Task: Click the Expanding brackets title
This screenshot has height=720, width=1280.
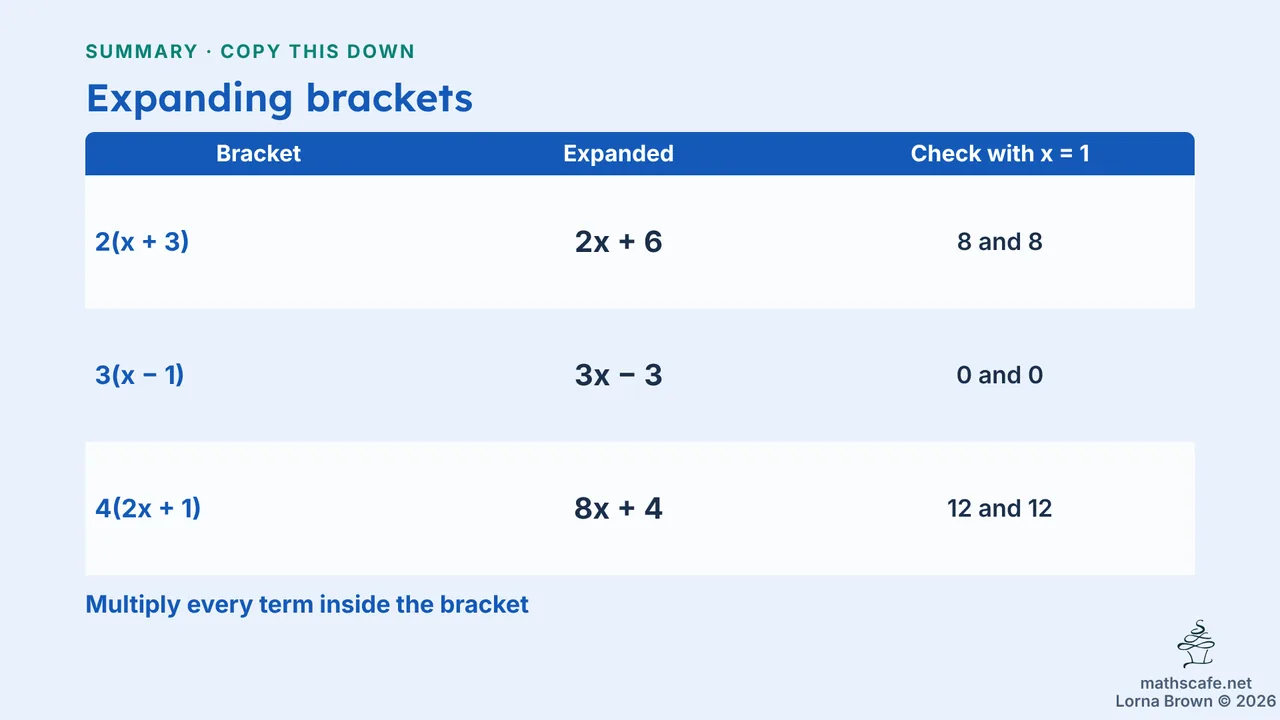Action: click(x=279, y=99)
